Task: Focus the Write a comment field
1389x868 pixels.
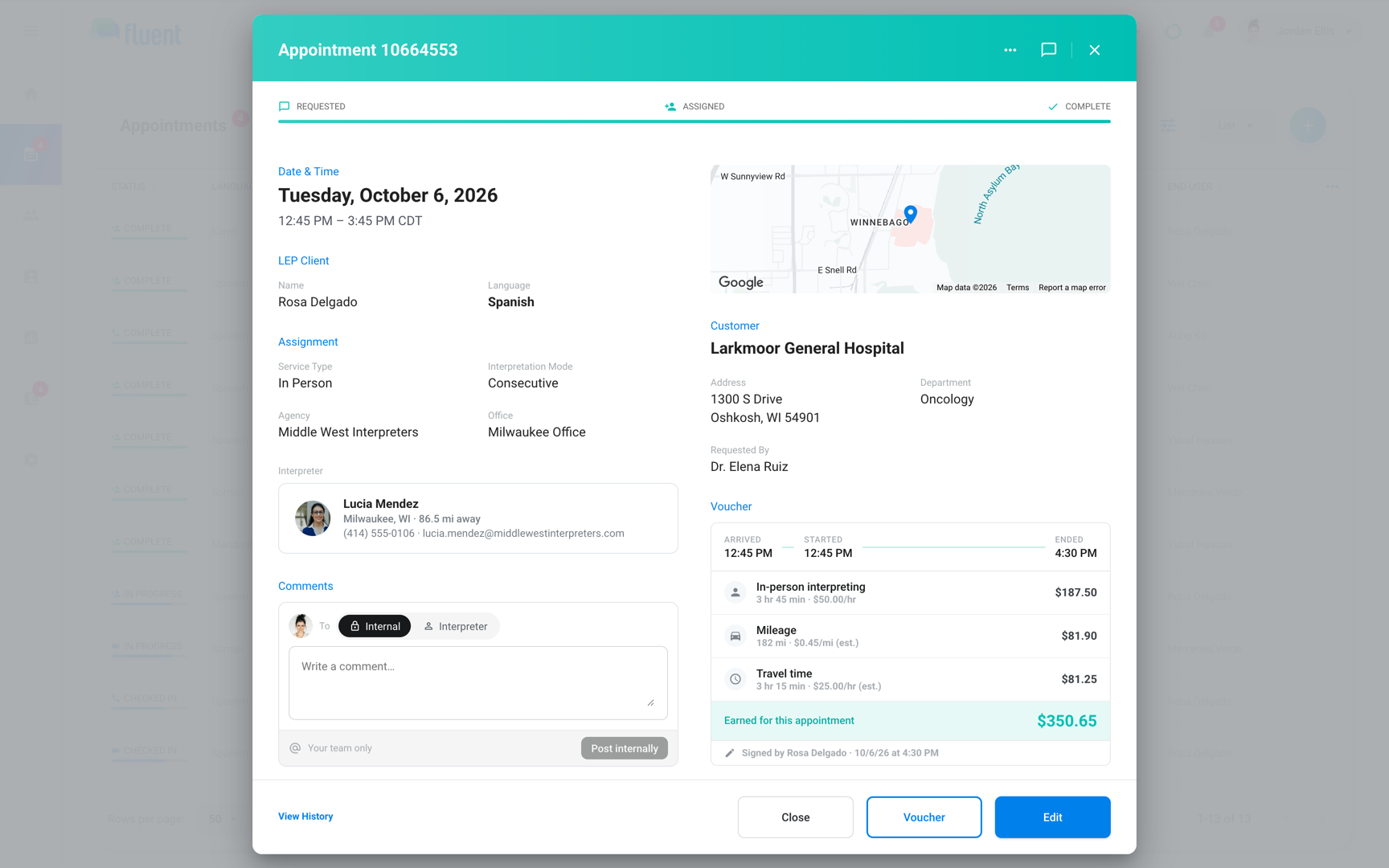Action: tap(477, 683)
